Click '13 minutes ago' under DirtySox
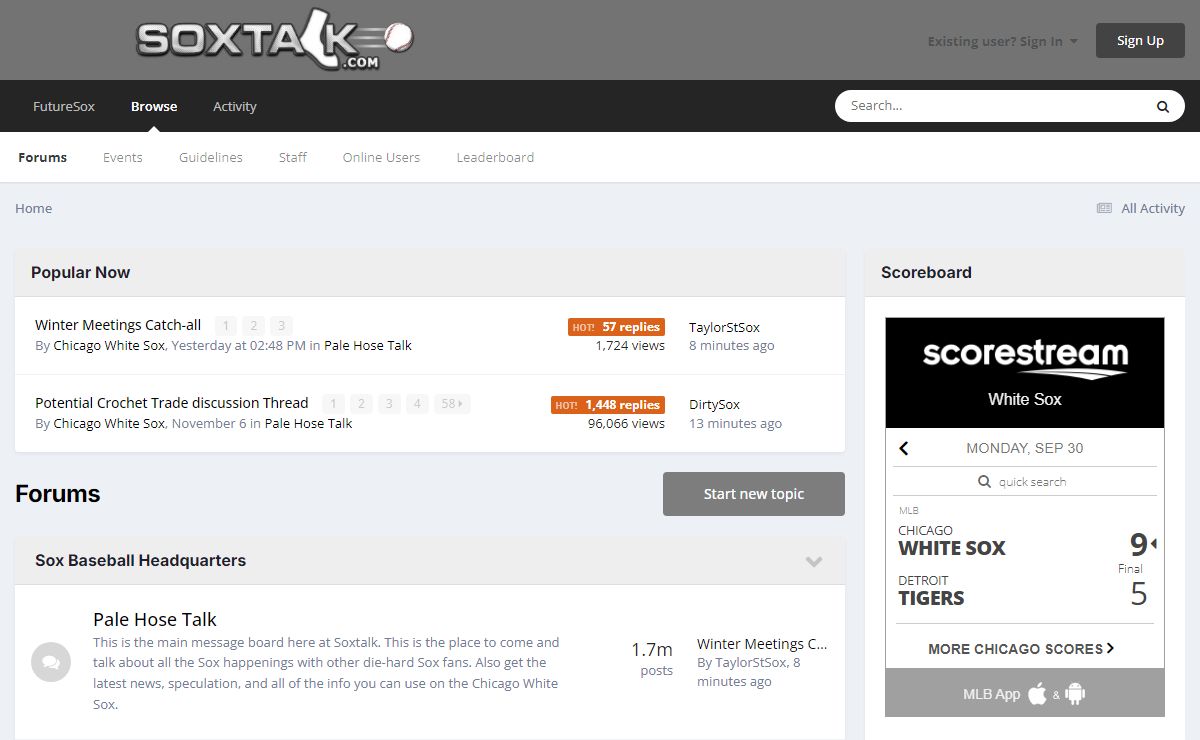1200x740 pixels. click(x=735, y=424)
